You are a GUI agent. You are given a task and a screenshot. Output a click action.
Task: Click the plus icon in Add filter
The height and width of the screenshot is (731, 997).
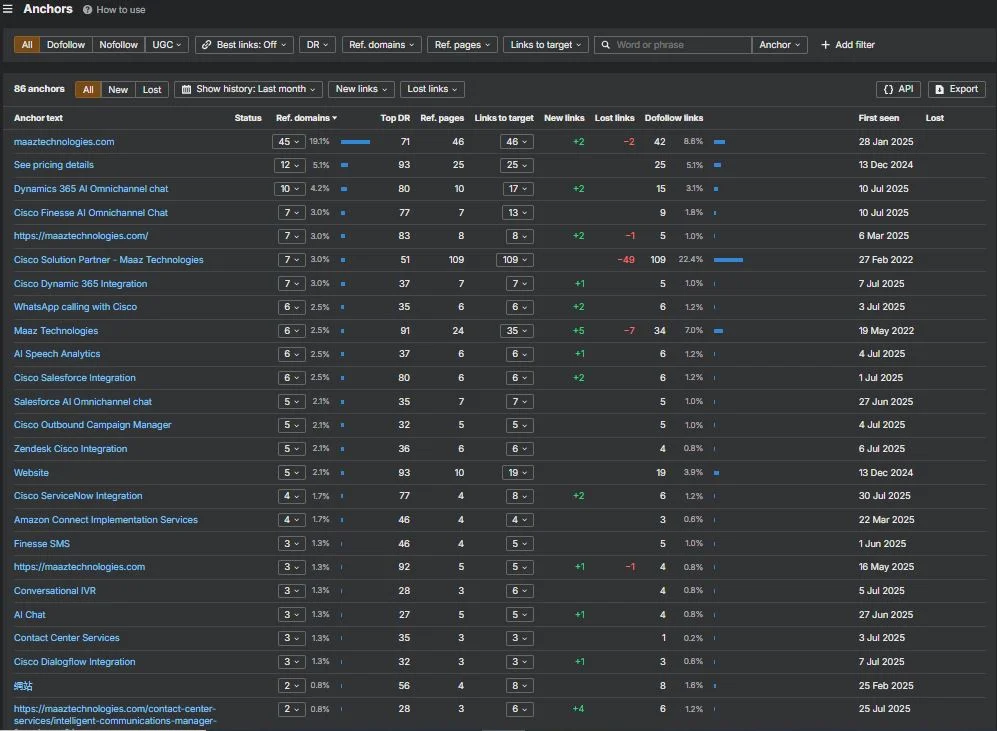[x=825, y=44]
